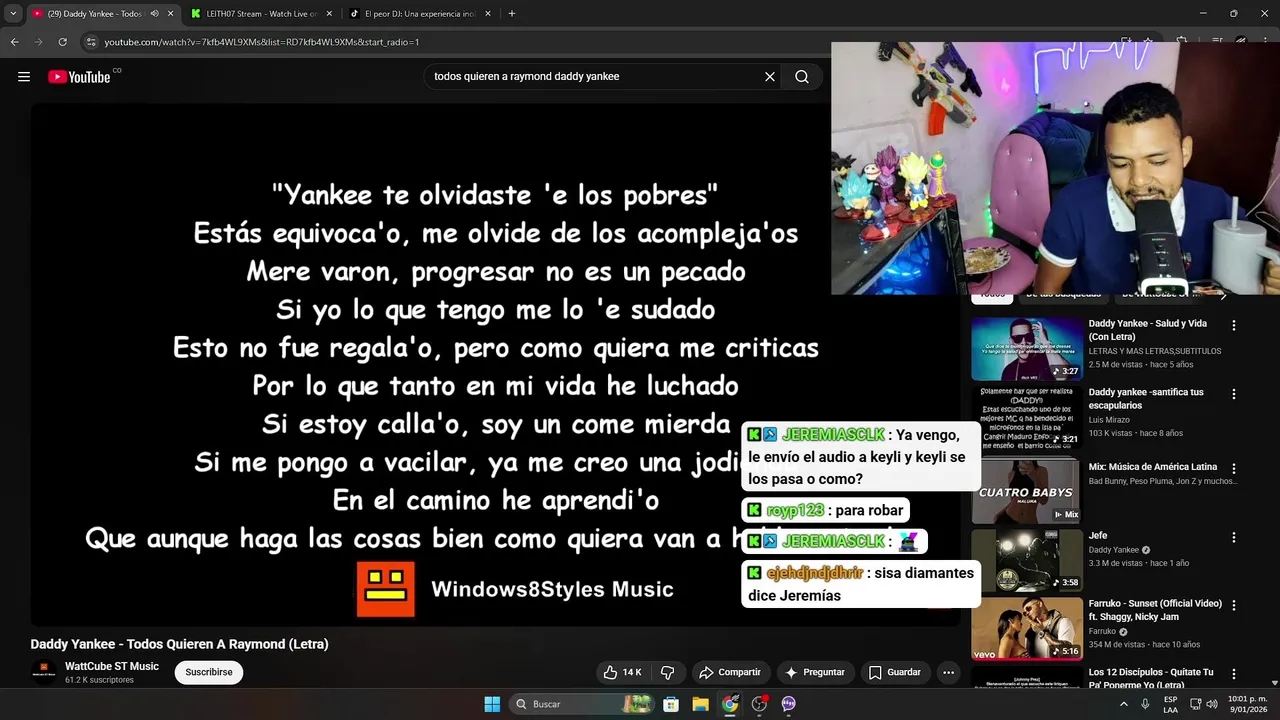Run search with the magnifier button
The width and height of the screenshot is (1280, 720).
802,77
